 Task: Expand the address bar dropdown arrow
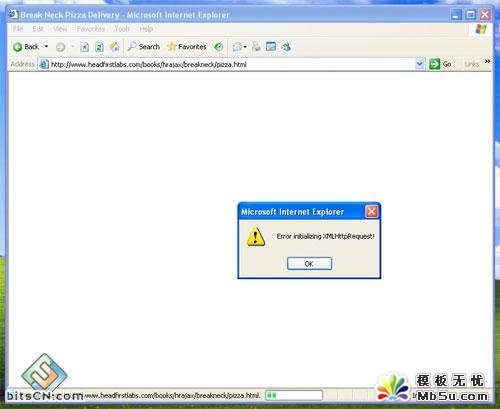coord(420,64)
